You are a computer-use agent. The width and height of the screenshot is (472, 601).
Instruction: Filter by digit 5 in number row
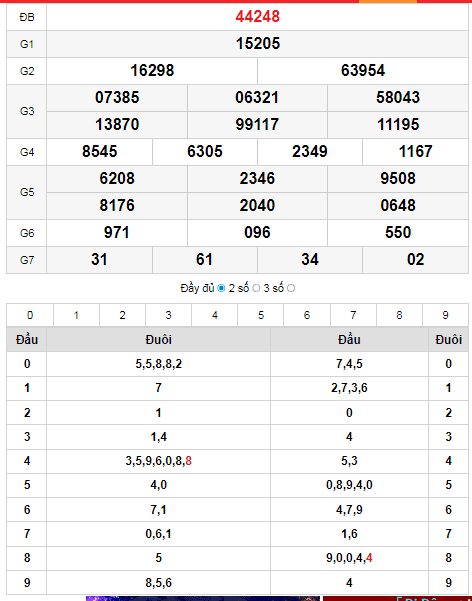(x=261, y=315)
